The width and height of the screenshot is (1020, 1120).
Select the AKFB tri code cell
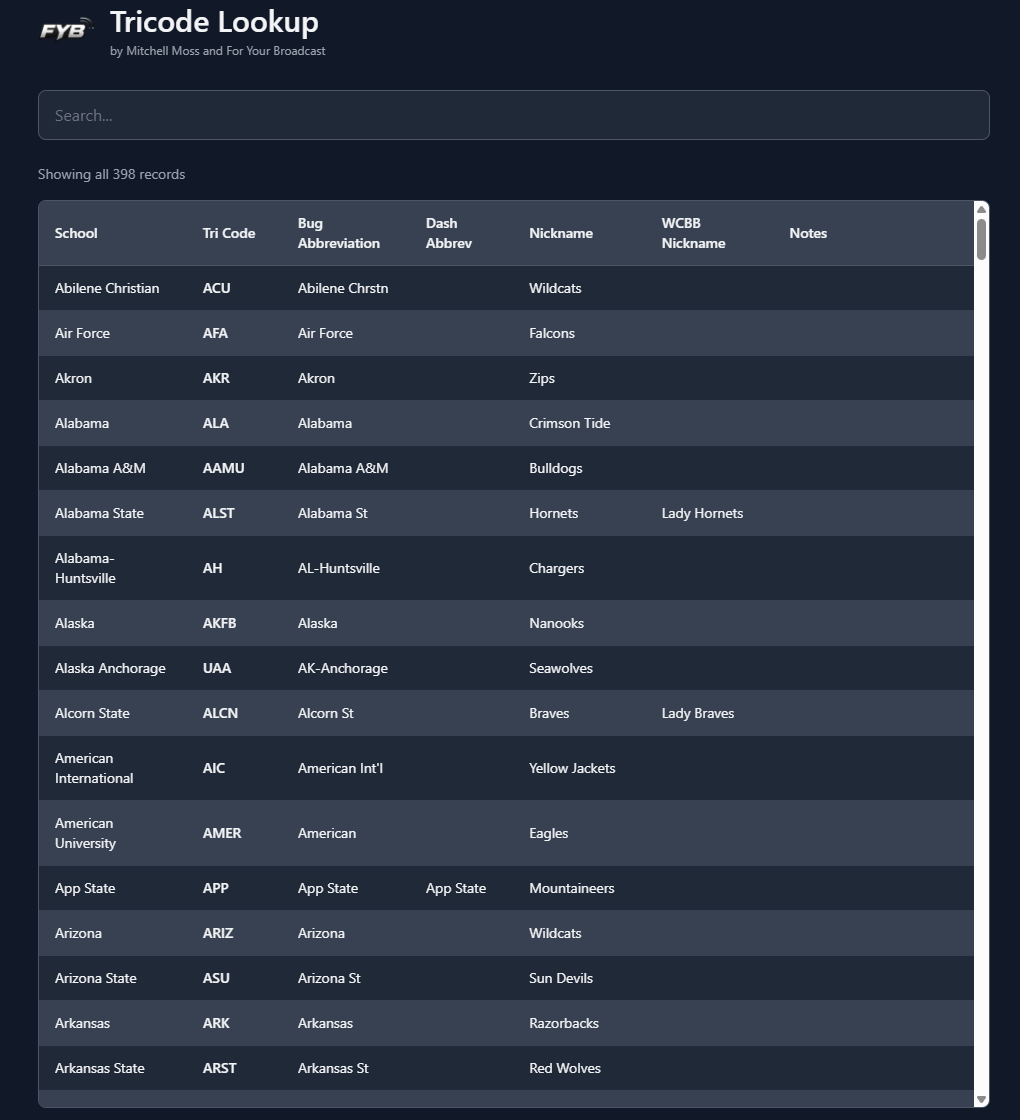coord(219,623)
